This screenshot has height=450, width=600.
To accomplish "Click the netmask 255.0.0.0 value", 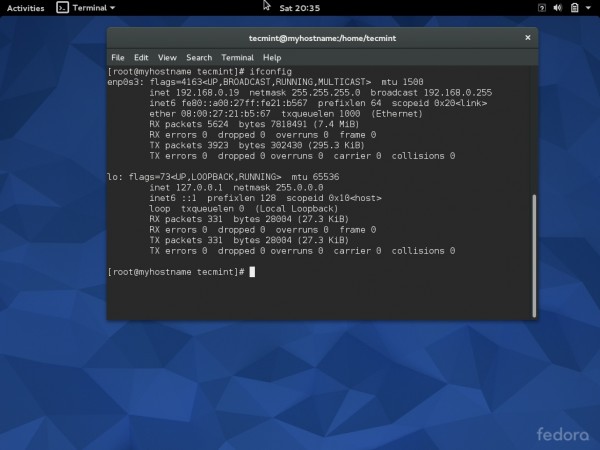I will (x=278, y=188).
